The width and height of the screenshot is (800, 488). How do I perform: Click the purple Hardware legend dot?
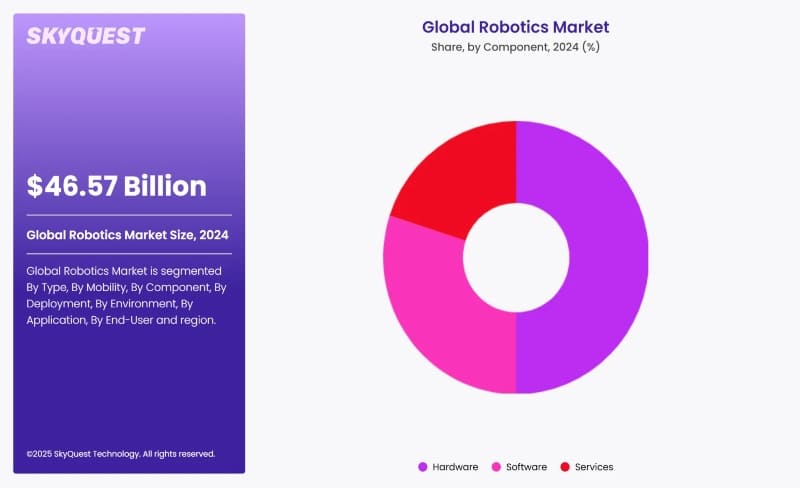[423, 467]
